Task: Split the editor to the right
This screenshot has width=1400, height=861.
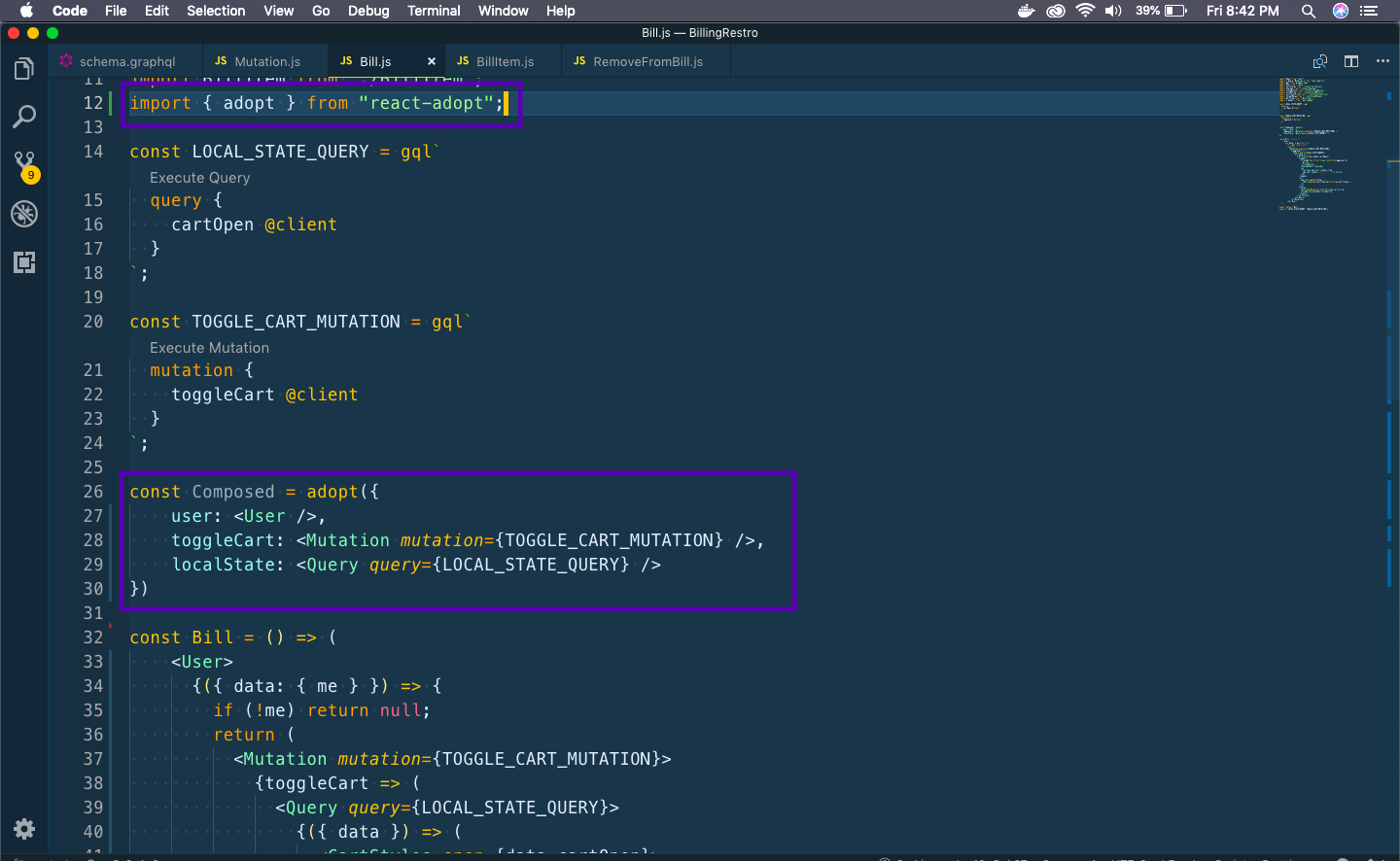Action: click(1351, 61)
